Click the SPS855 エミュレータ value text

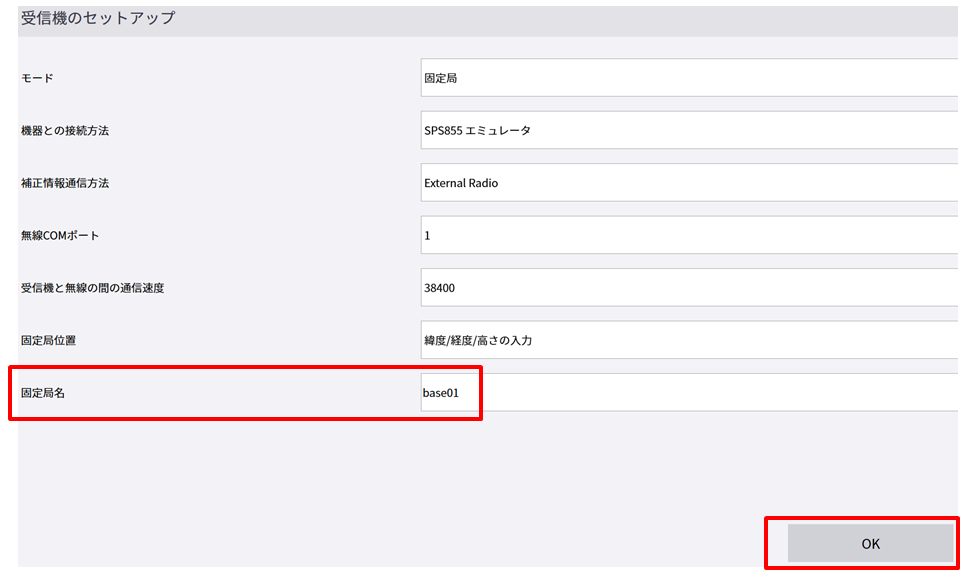[x=477, y=131]
